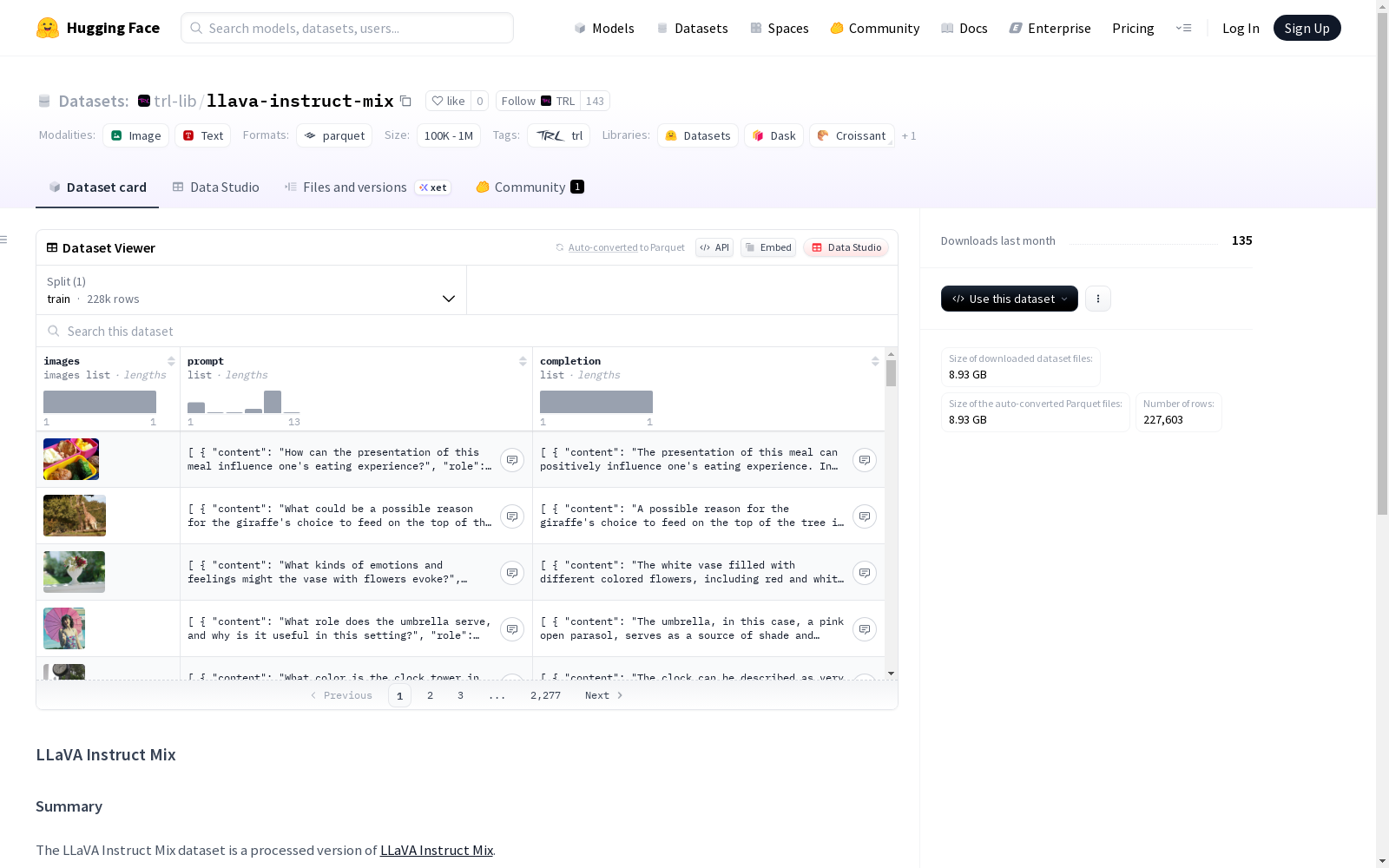Select the Croissant library tag
The height and width of the screenshot is (868, 1389).
click(x=852, y=135)
